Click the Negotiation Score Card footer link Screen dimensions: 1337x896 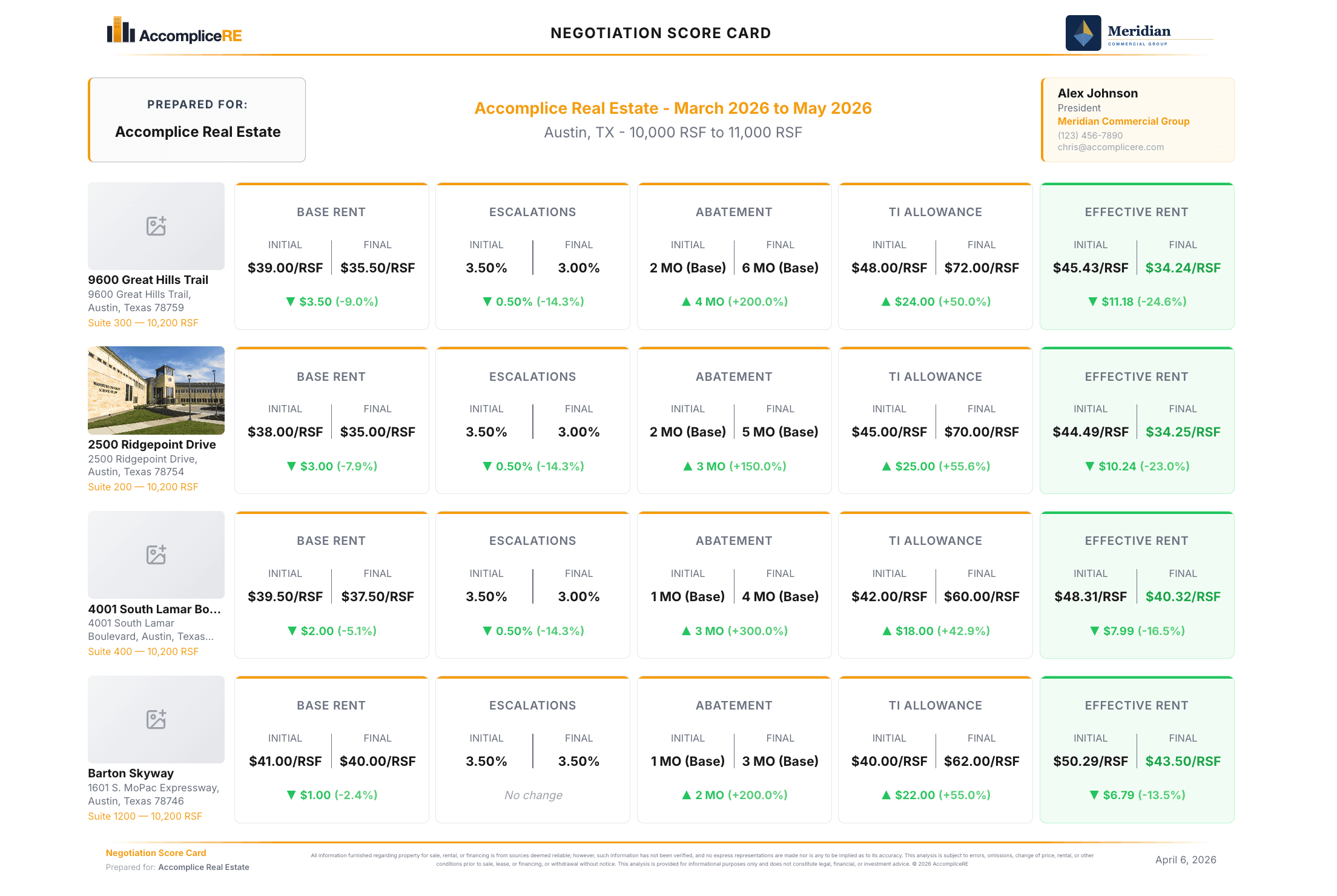pyautogui.click(x=156, y=852)
